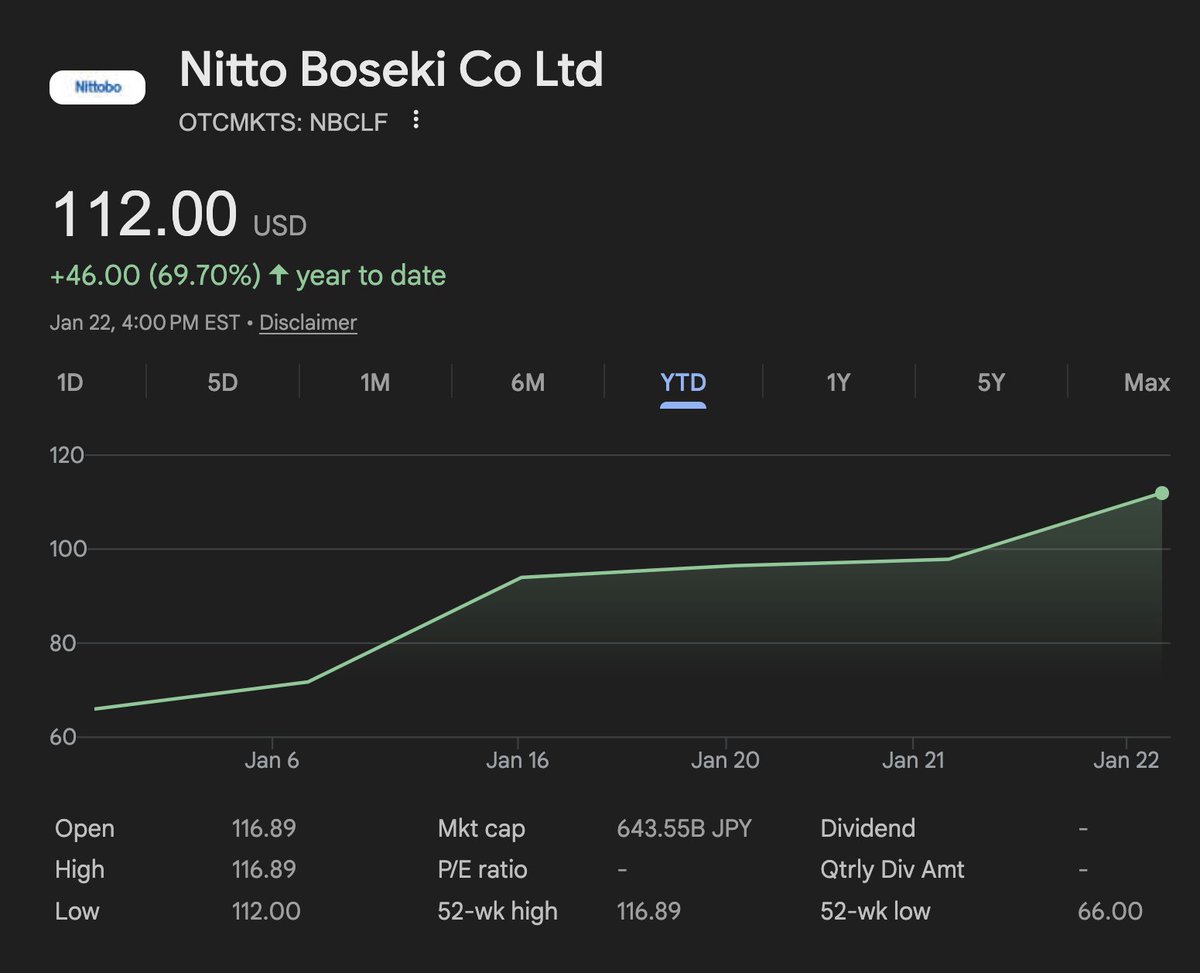The width and height of the screenshot is (1200, 973).
Task: Click the Jan 21 axis label
Action: [x=913, y=761]
